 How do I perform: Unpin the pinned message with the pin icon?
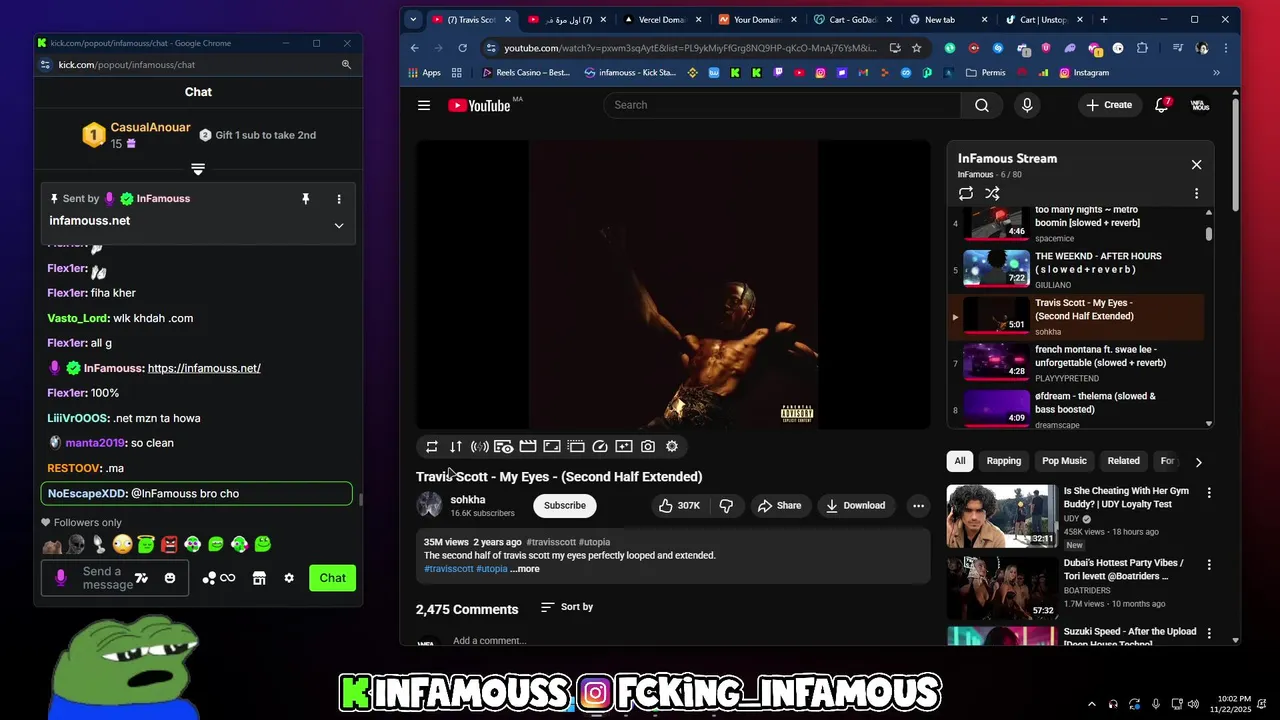point(306,199)
